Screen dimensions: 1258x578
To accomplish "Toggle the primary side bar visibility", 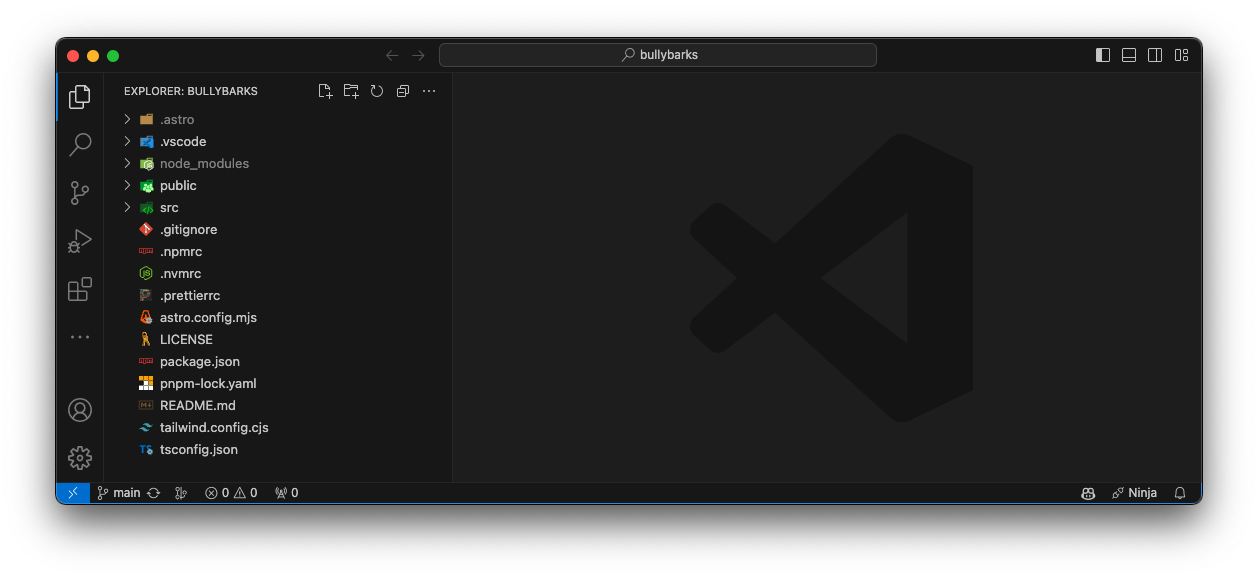I will (1103, 55).
